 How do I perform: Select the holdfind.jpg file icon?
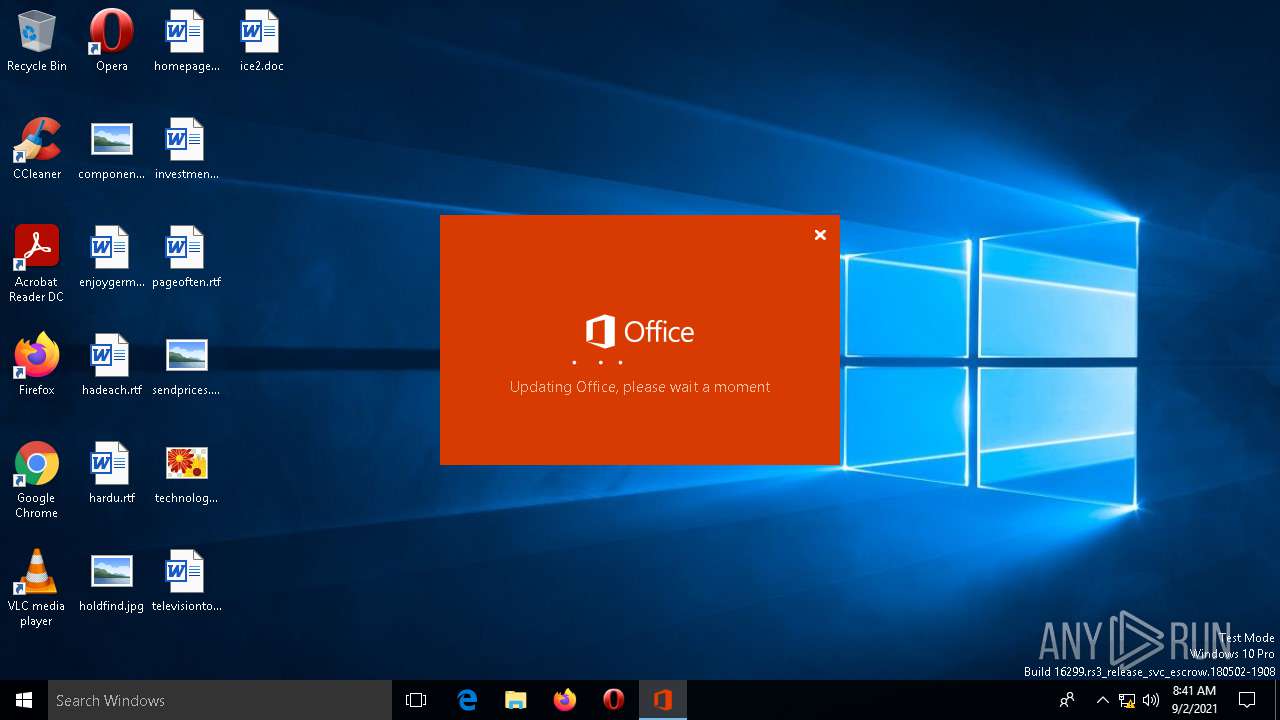click(112, 581)
